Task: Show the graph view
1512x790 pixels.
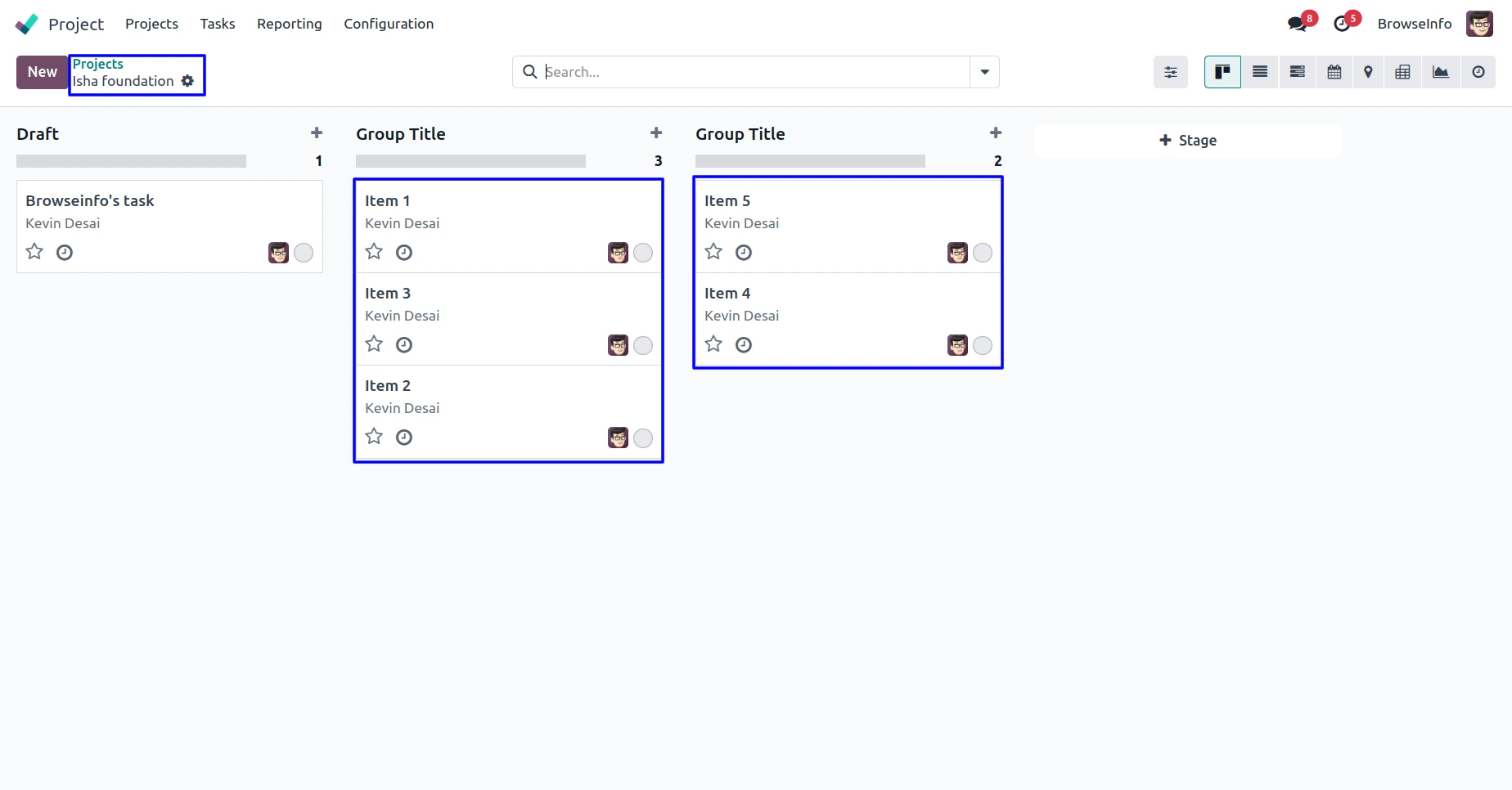Action: coord(1440,72)
